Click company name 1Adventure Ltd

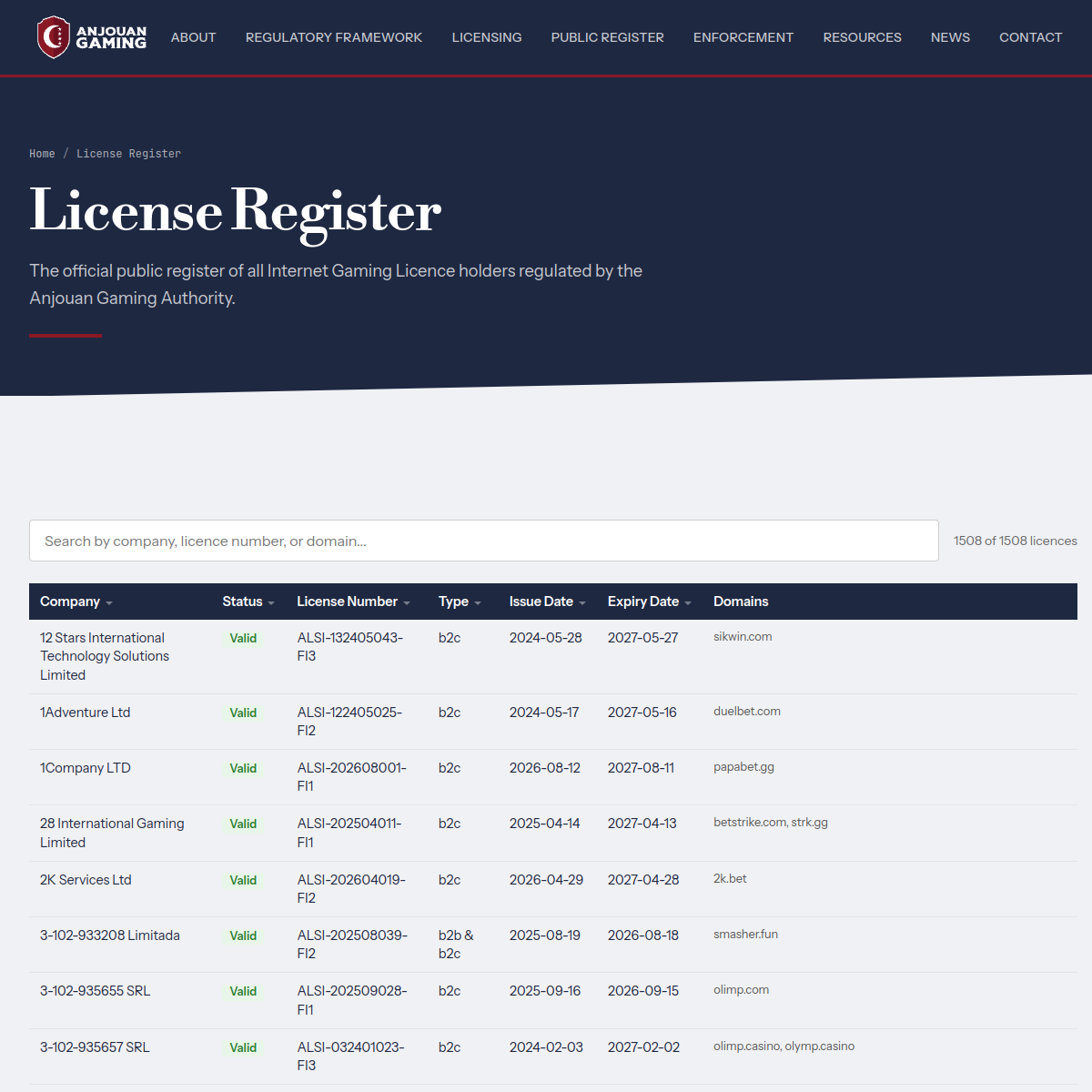coord(86,713)
